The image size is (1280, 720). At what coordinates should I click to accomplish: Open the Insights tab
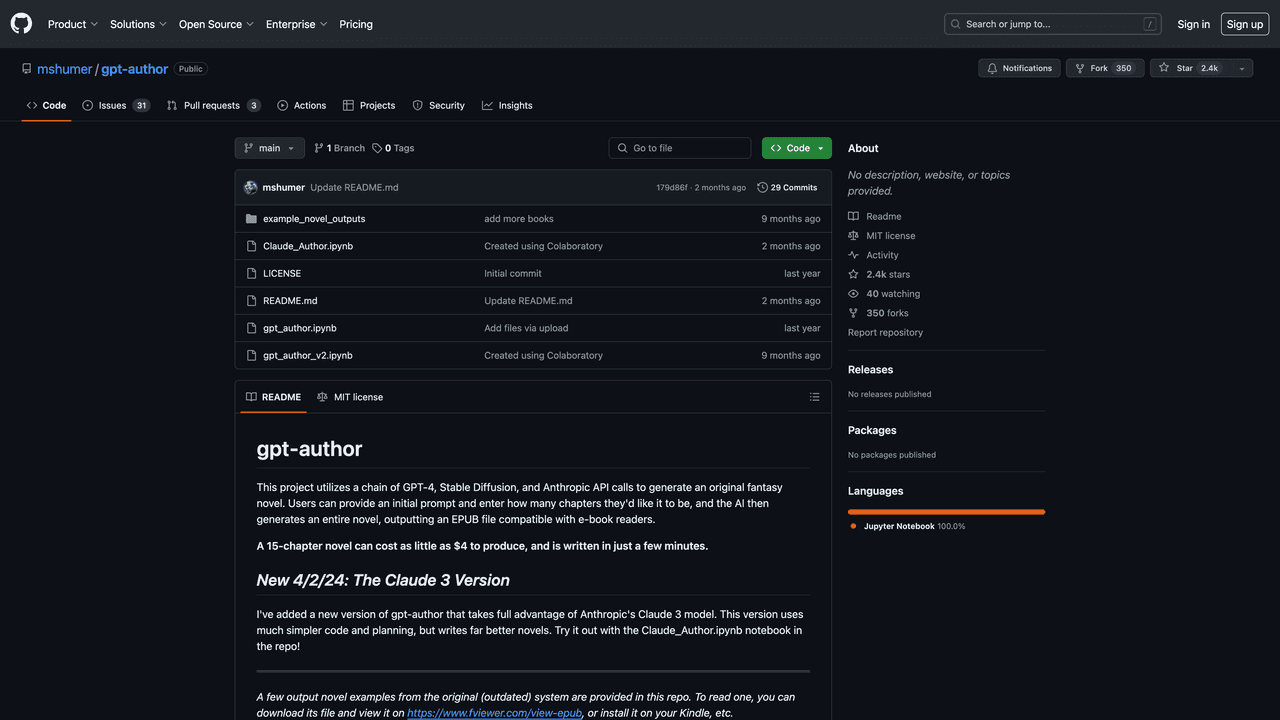pyautogui.click(x=507, y=105)
